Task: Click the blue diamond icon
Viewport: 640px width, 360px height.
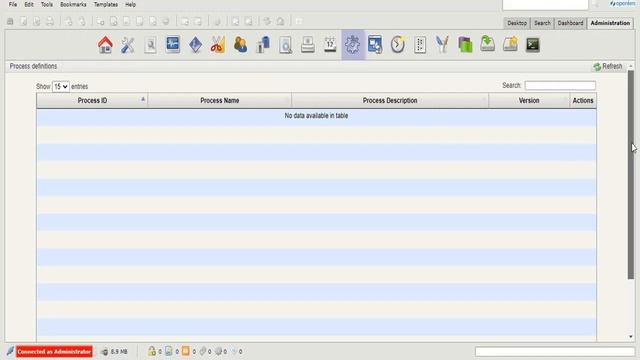Action: [x=196, y=45]
